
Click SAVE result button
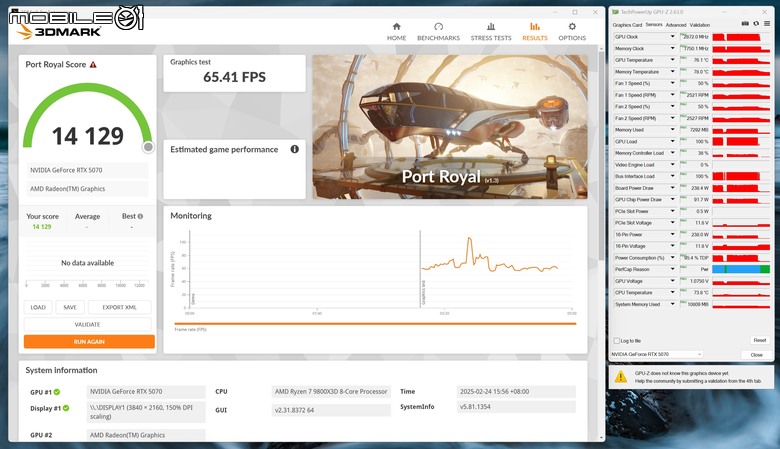[70, 307]
